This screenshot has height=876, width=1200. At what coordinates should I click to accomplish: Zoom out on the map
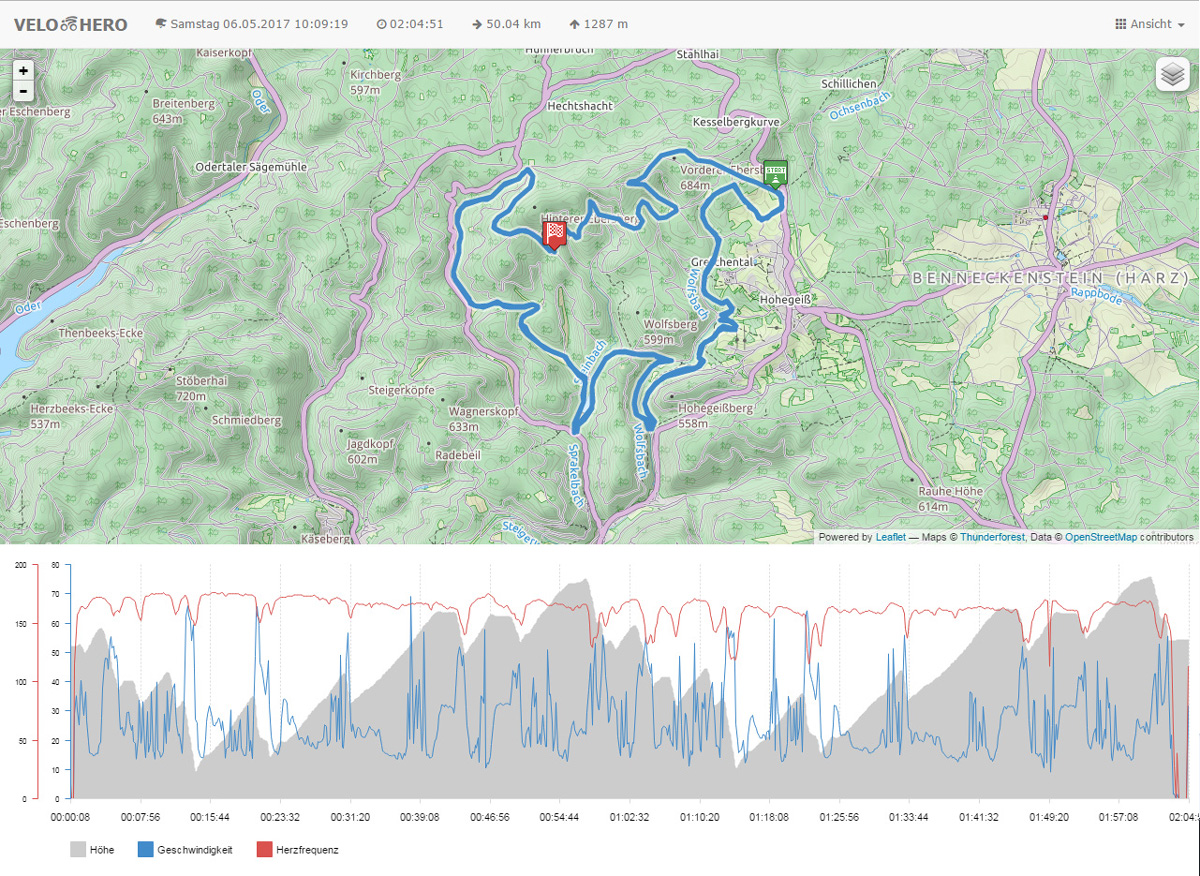24,92
